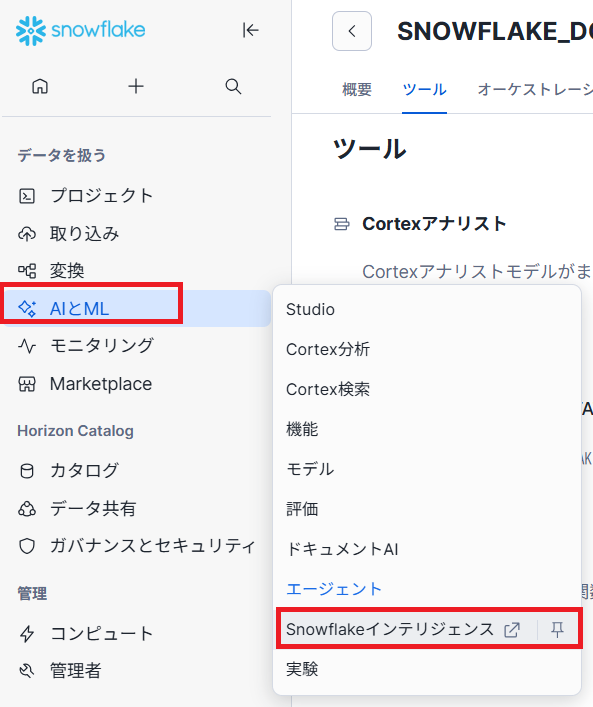Open Snowflakeインテリジェンス from the flyout menu
Image resolution: width=593 pixels, height=707 pixels.
click(x=391, y=629)
